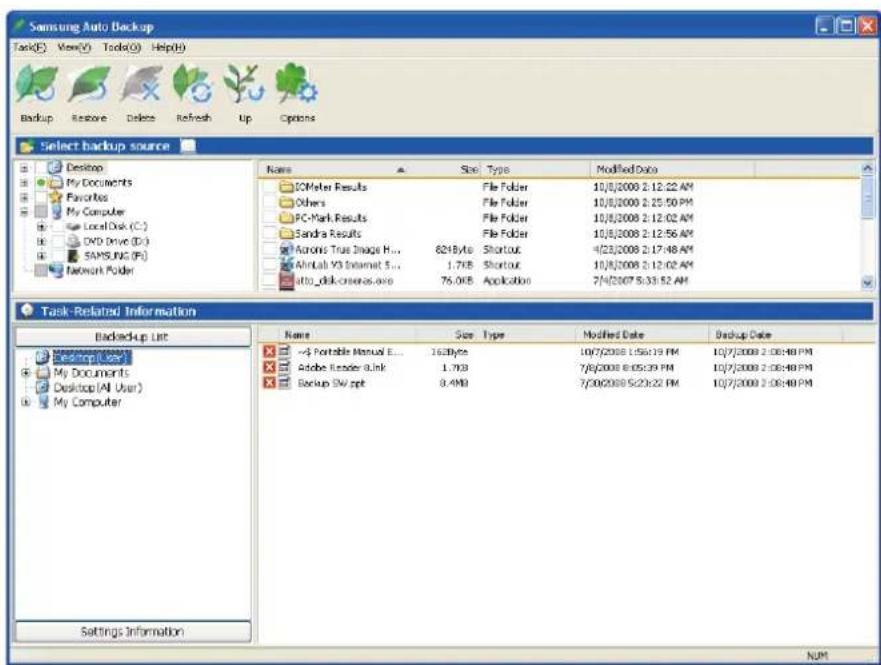Screen dimensions: 881x665
Task: Expand My Documents in backup list
Action: click(25, 372)
